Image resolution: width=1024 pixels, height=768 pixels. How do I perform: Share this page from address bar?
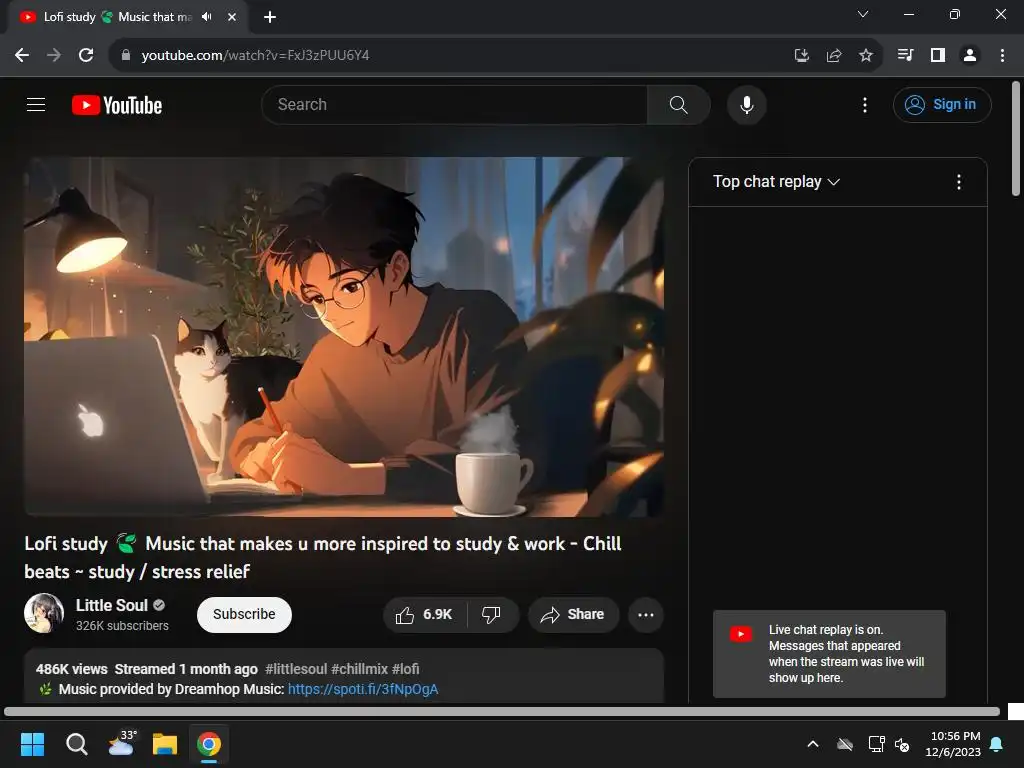[834, 55]
